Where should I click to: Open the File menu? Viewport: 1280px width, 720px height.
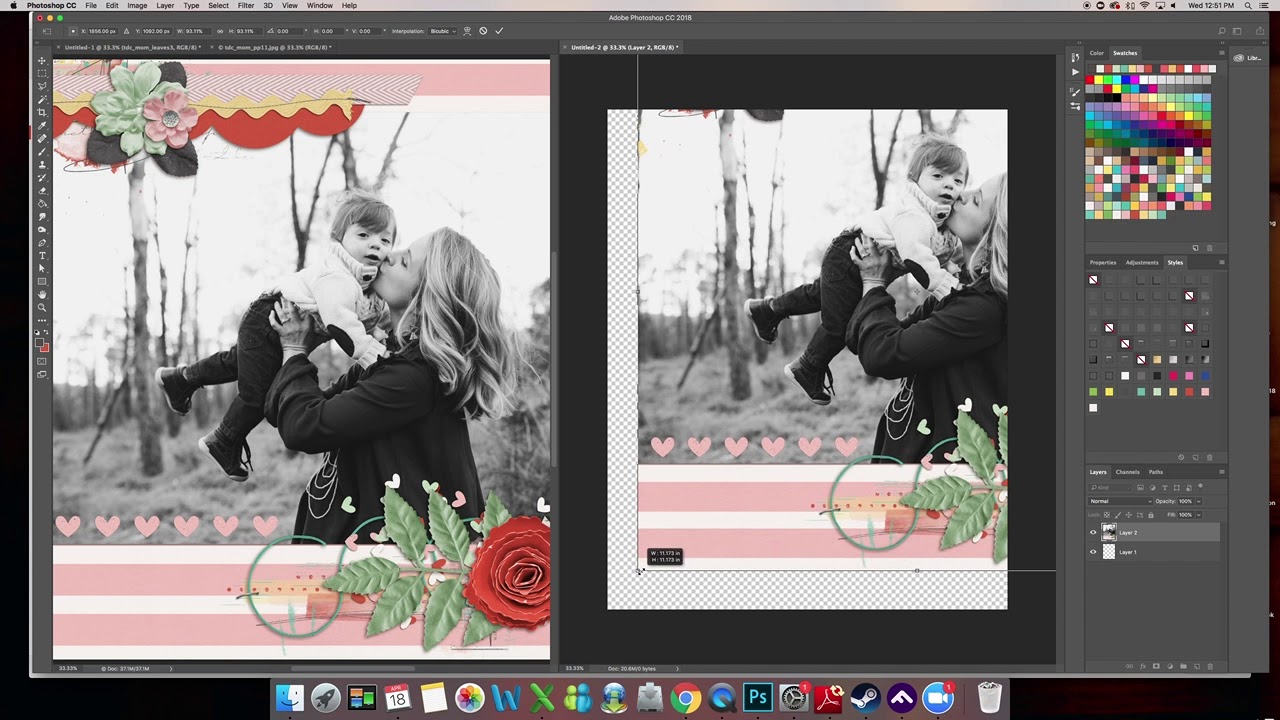91,6
